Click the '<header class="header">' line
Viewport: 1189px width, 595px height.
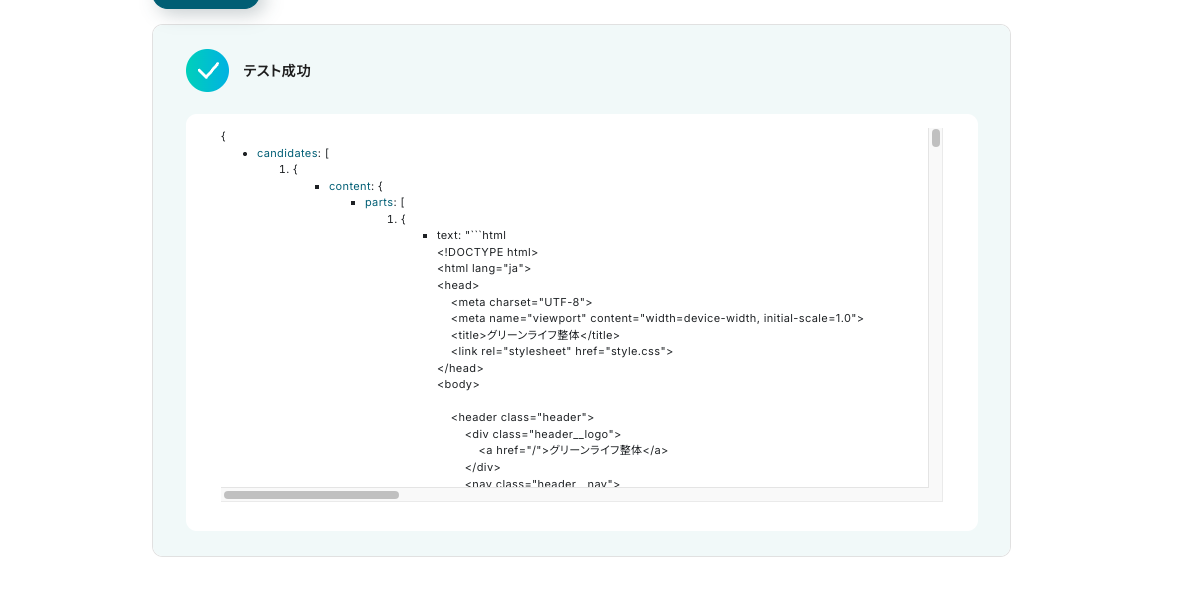tap(522, 418)
